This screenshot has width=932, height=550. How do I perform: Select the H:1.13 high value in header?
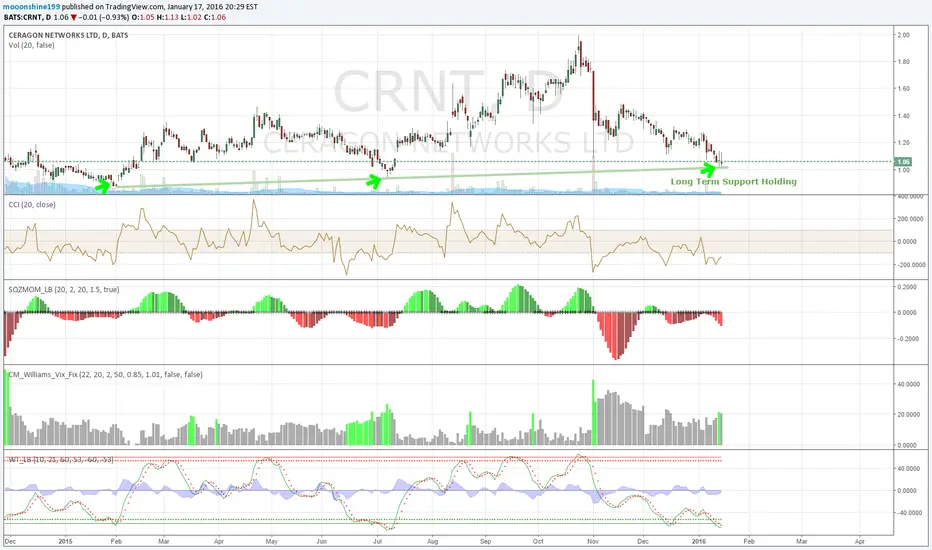pyautogui.click(x=168, y=17)
